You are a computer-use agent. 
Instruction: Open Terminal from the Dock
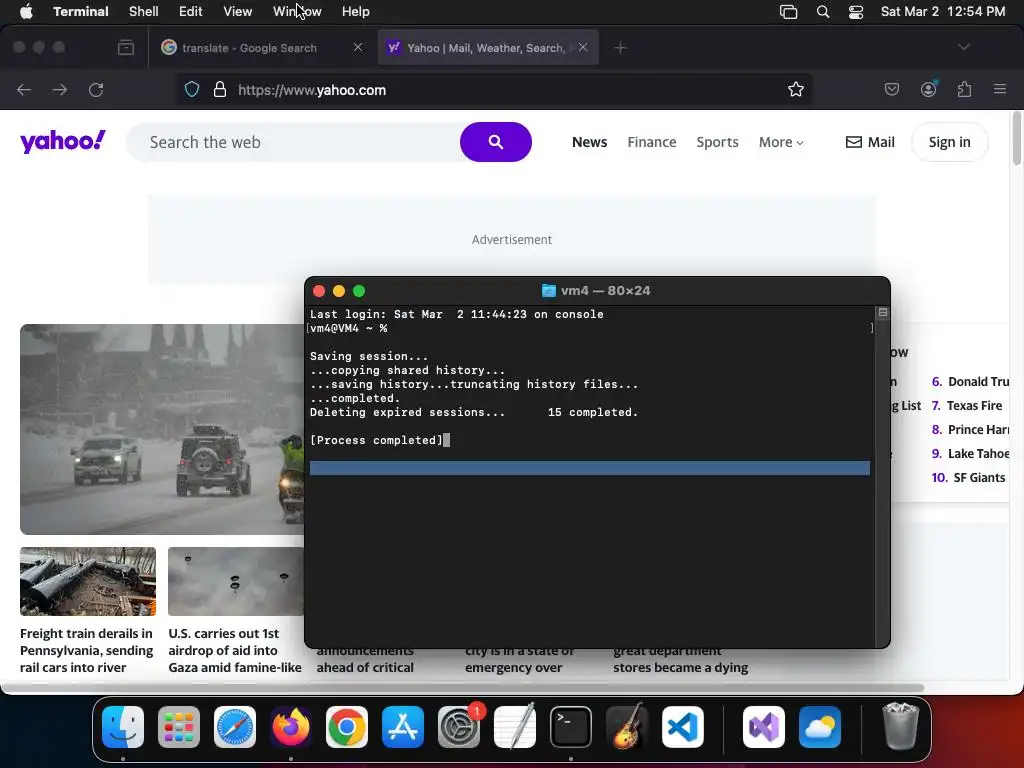(571, 727)
